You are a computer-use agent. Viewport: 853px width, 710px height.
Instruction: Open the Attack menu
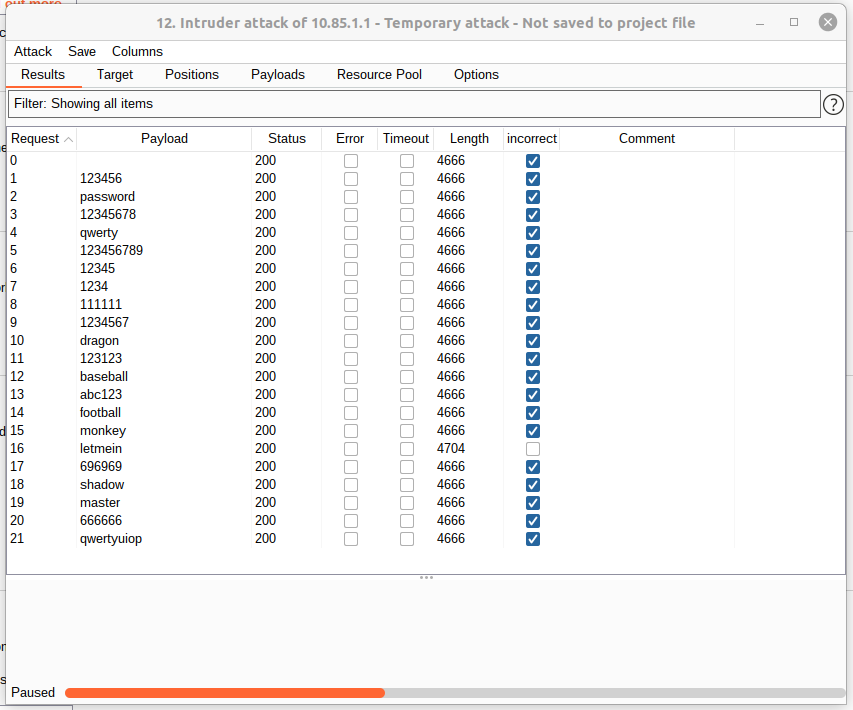coord(33,51)
